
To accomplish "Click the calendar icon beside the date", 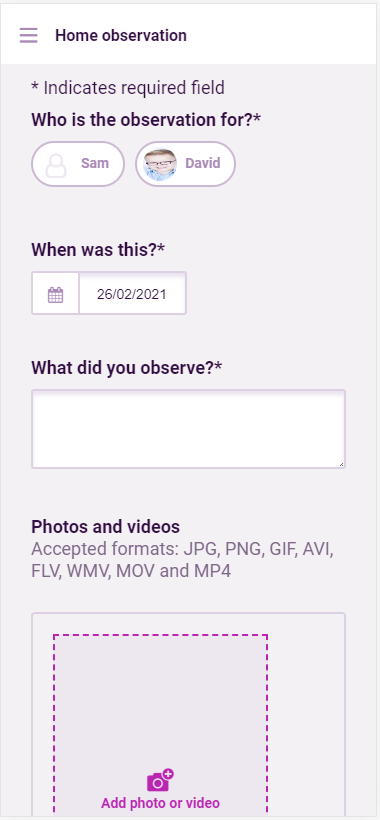I will tap(55, 294).
